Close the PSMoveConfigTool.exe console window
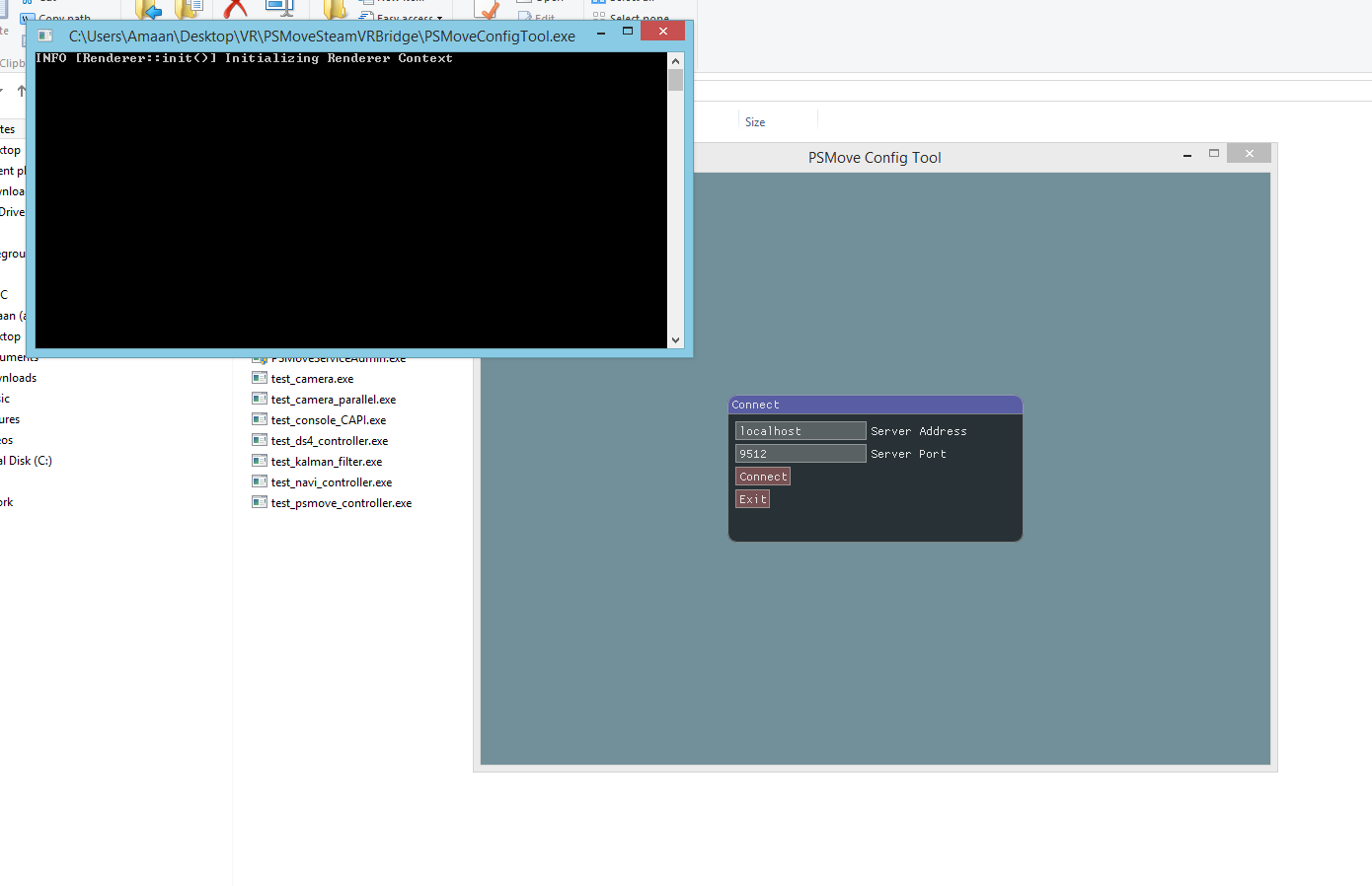Screen dimensions: 1372x886 click(663, 32)
